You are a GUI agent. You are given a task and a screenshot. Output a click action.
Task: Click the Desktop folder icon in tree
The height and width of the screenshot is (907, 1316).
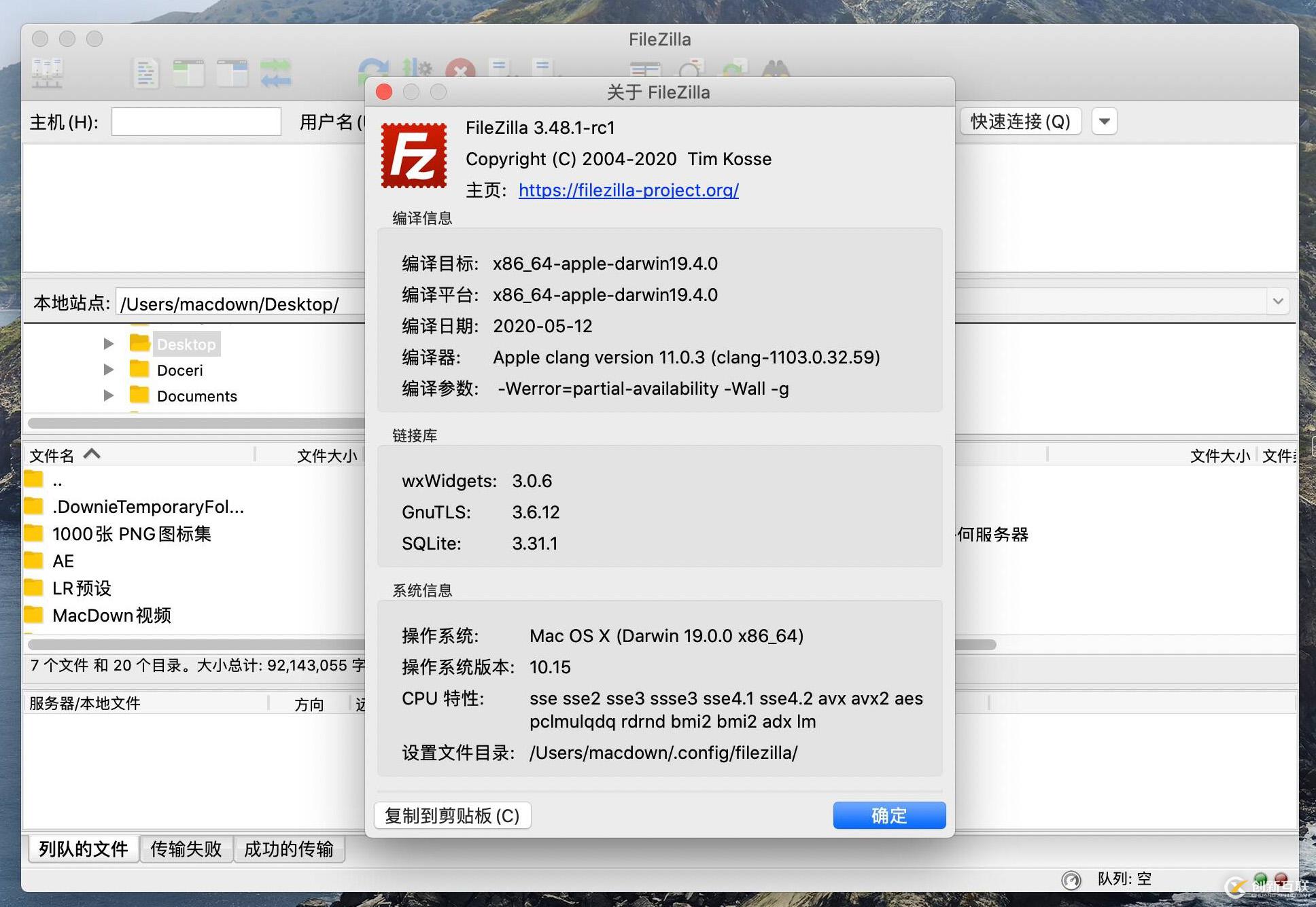coord(139,343)
